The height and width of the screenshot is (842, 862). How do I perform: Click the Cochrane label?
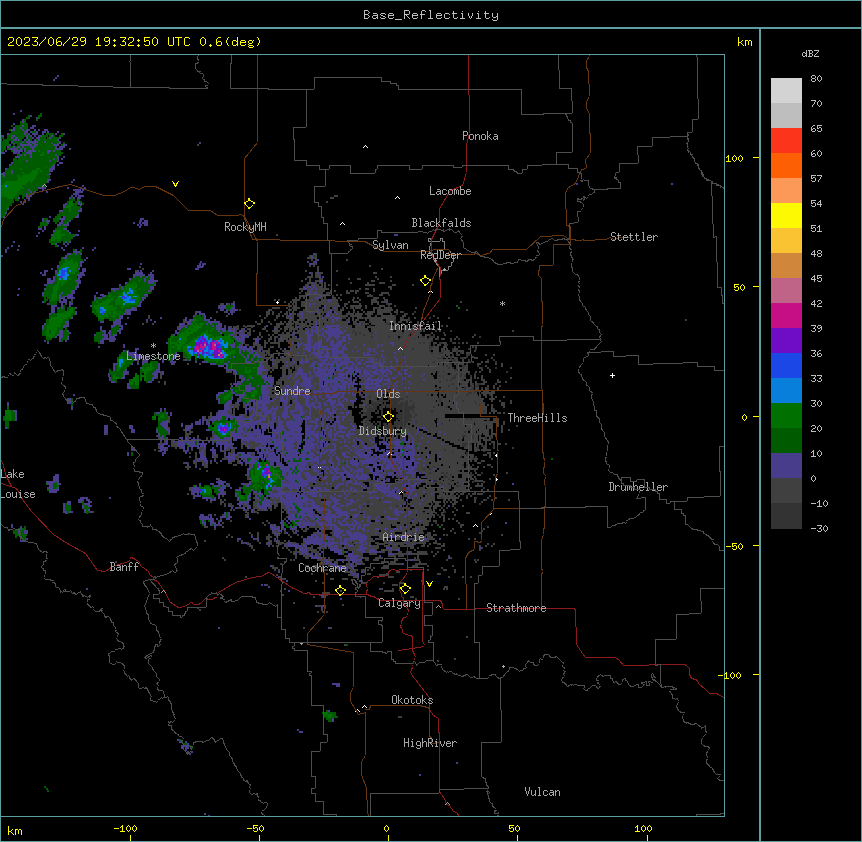point(322,568)
